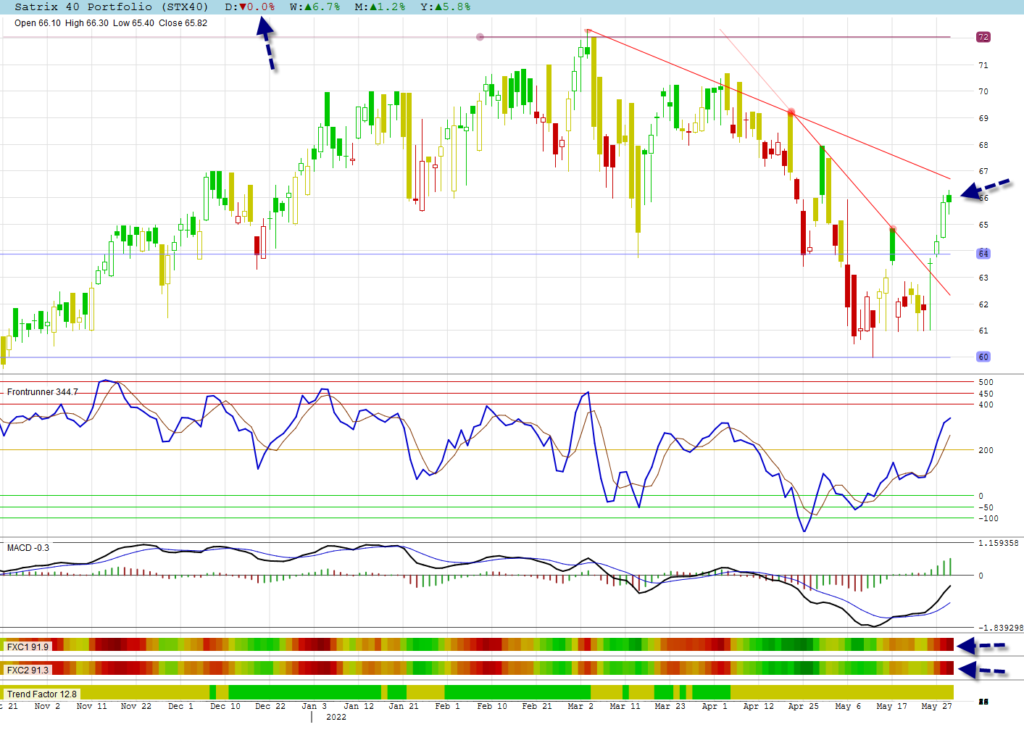This screenshot has height=735, width=1024.
Task: Grab the circular handle at the 72 line's left end
Action: pos(480,37)
